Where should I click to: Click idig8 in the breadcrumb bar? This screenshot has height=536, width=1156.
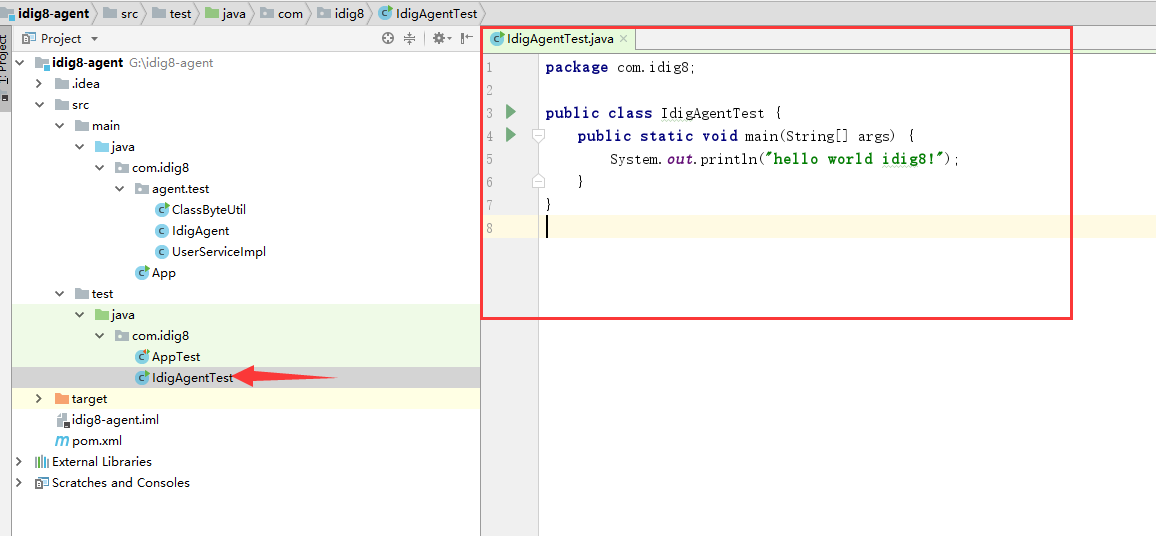(347, 13)
